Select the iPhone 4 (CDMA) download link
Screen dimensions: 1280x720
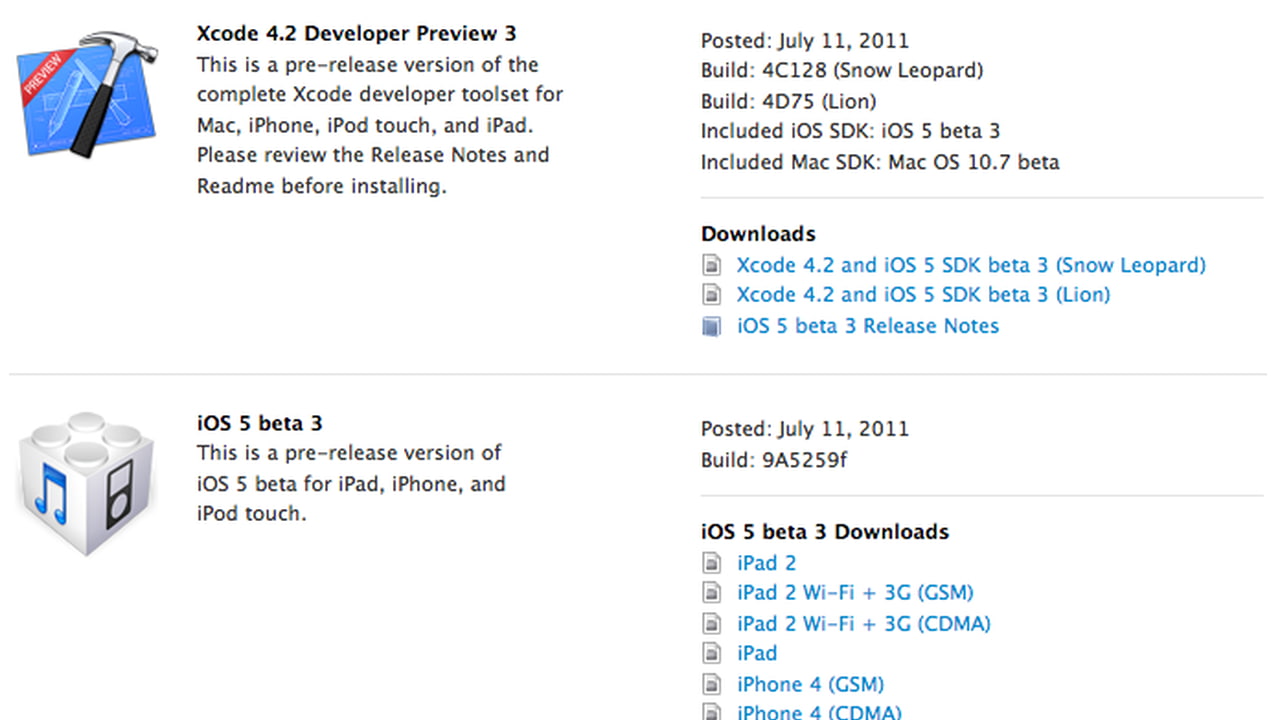pos(819,713)
